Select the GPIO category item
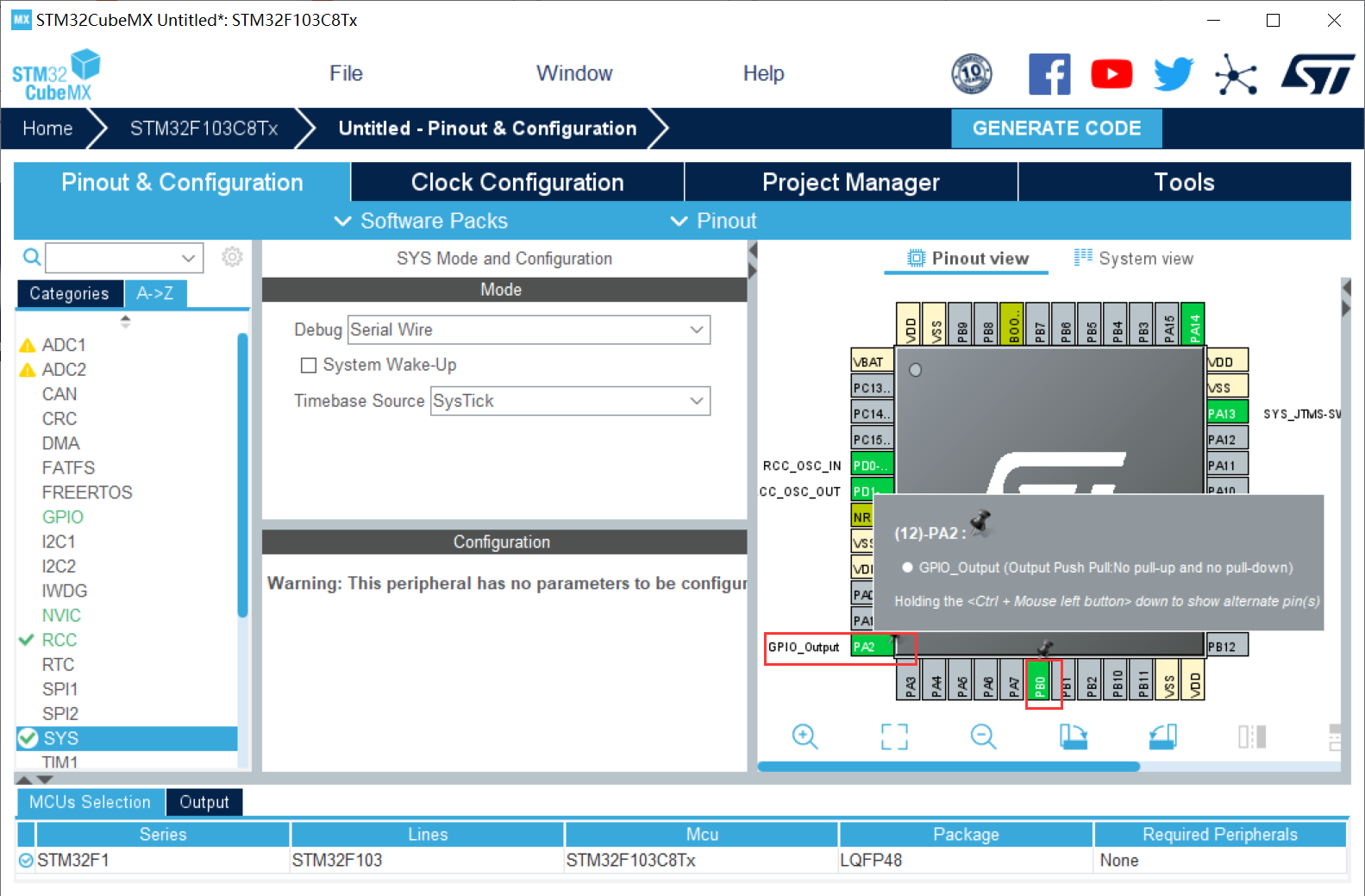 63,517
